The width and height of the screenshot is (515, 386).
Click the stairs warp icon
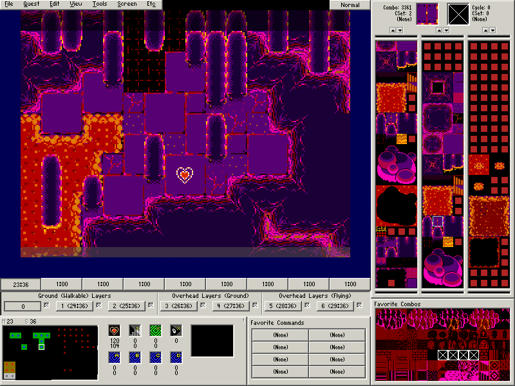click(x=135, y=331)
